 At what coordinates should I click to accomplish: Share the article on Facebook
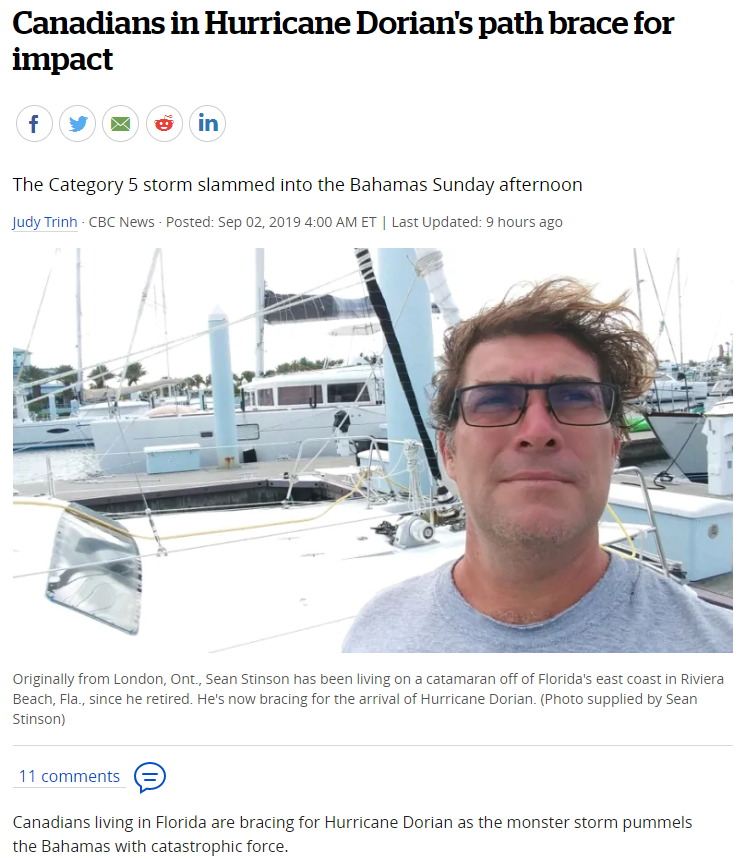(34, 124)
